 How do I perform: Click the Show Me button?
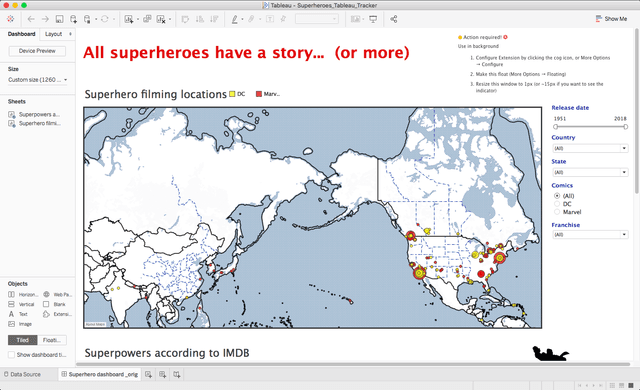(x=611, y=19)
